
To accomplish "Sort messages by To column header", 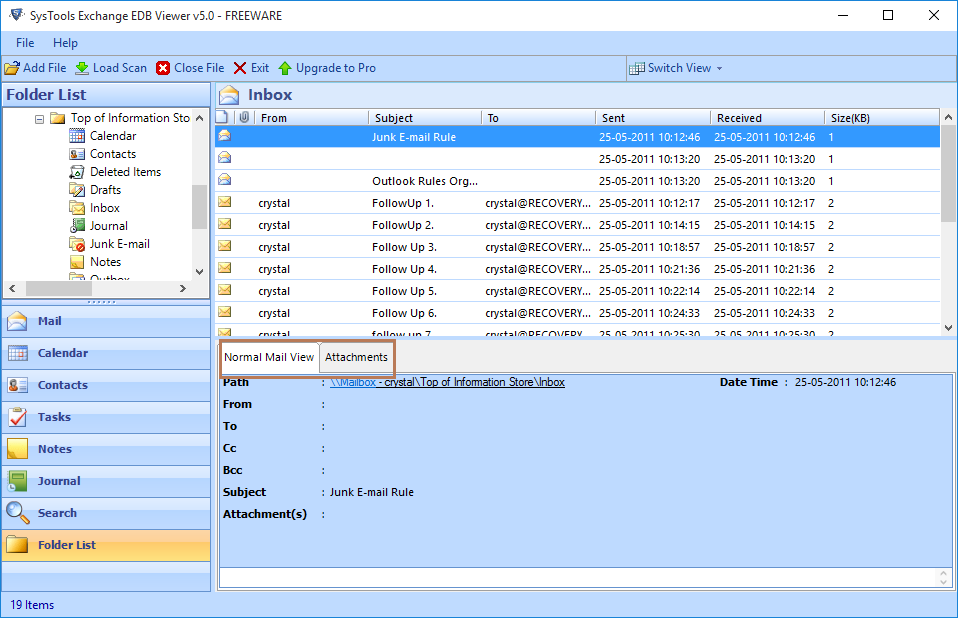I will 539,118.
